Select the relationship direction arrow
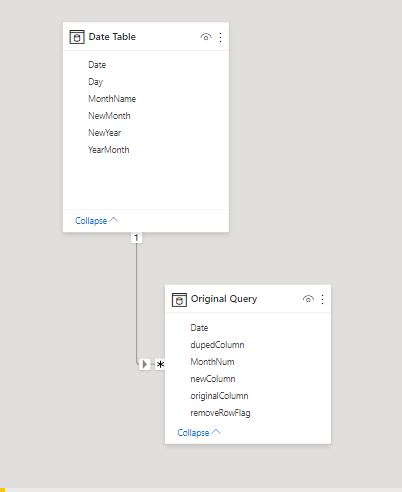402x492 pixels. pyautogui.click(x=144, y=364)
